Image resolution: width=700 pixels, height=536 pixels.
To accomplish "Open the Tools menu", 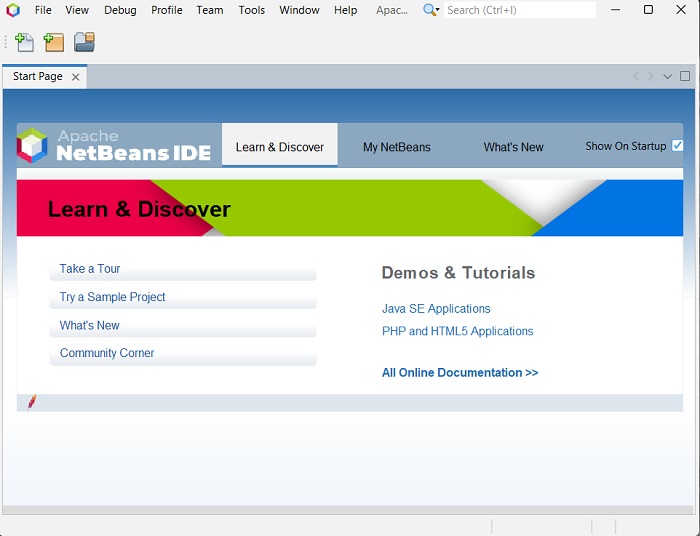I will pos(251,10).
